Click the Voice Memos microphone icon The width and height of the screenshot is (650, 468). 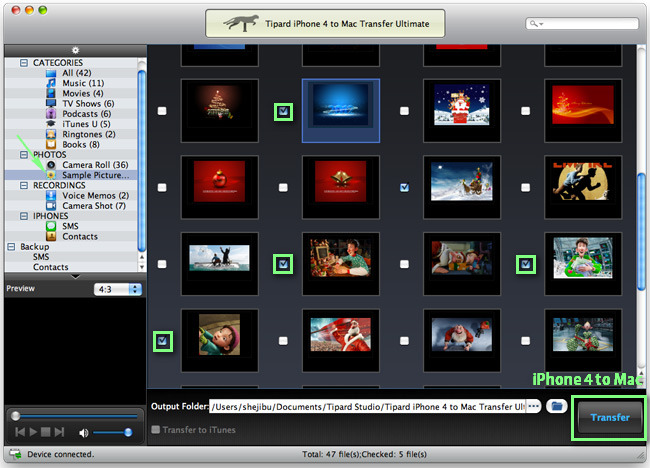tap(51, 196)
